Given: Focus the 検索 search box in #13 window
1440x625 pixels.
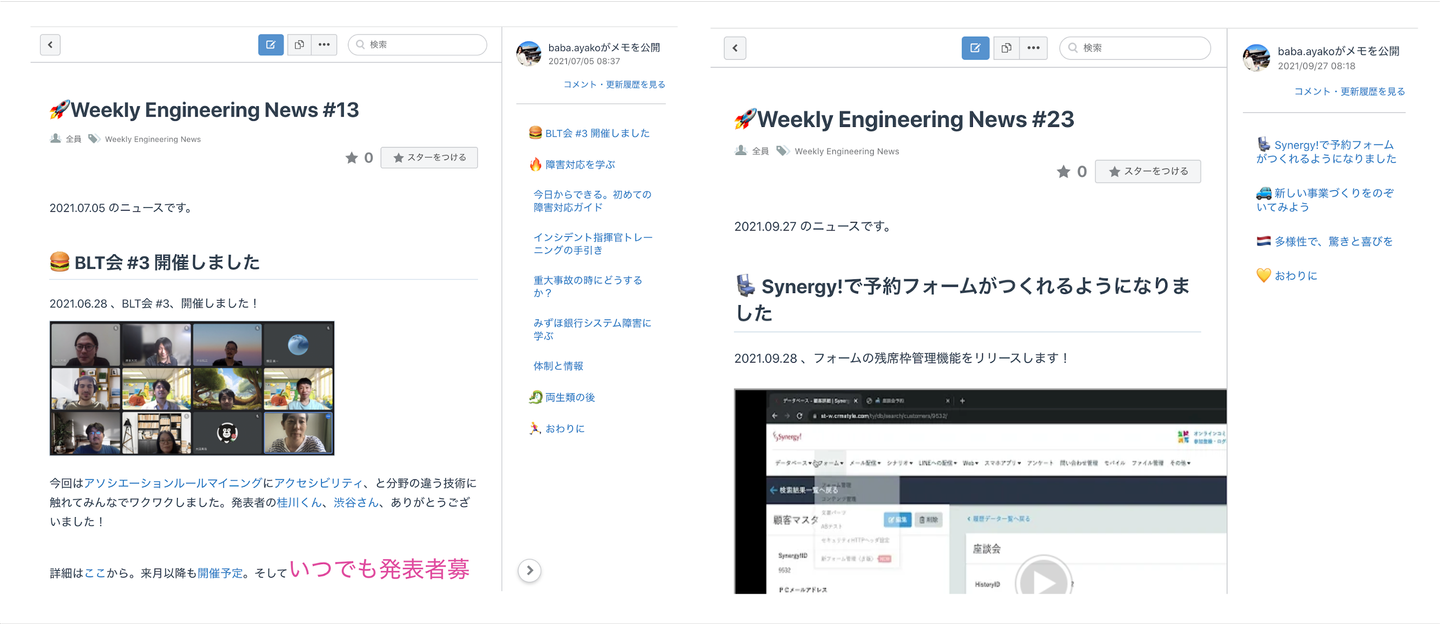Looking at the screenshot, I should 417,45.
